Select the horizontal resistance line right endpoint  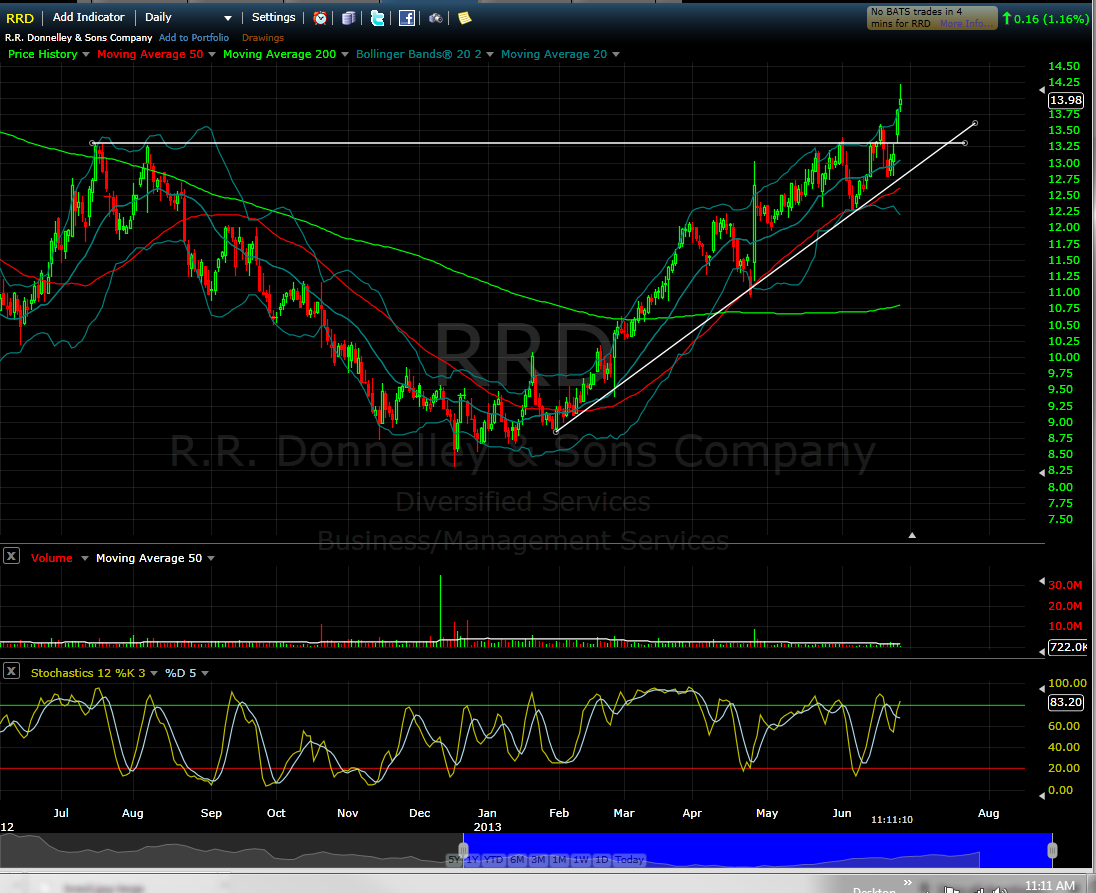pos(965,143)
